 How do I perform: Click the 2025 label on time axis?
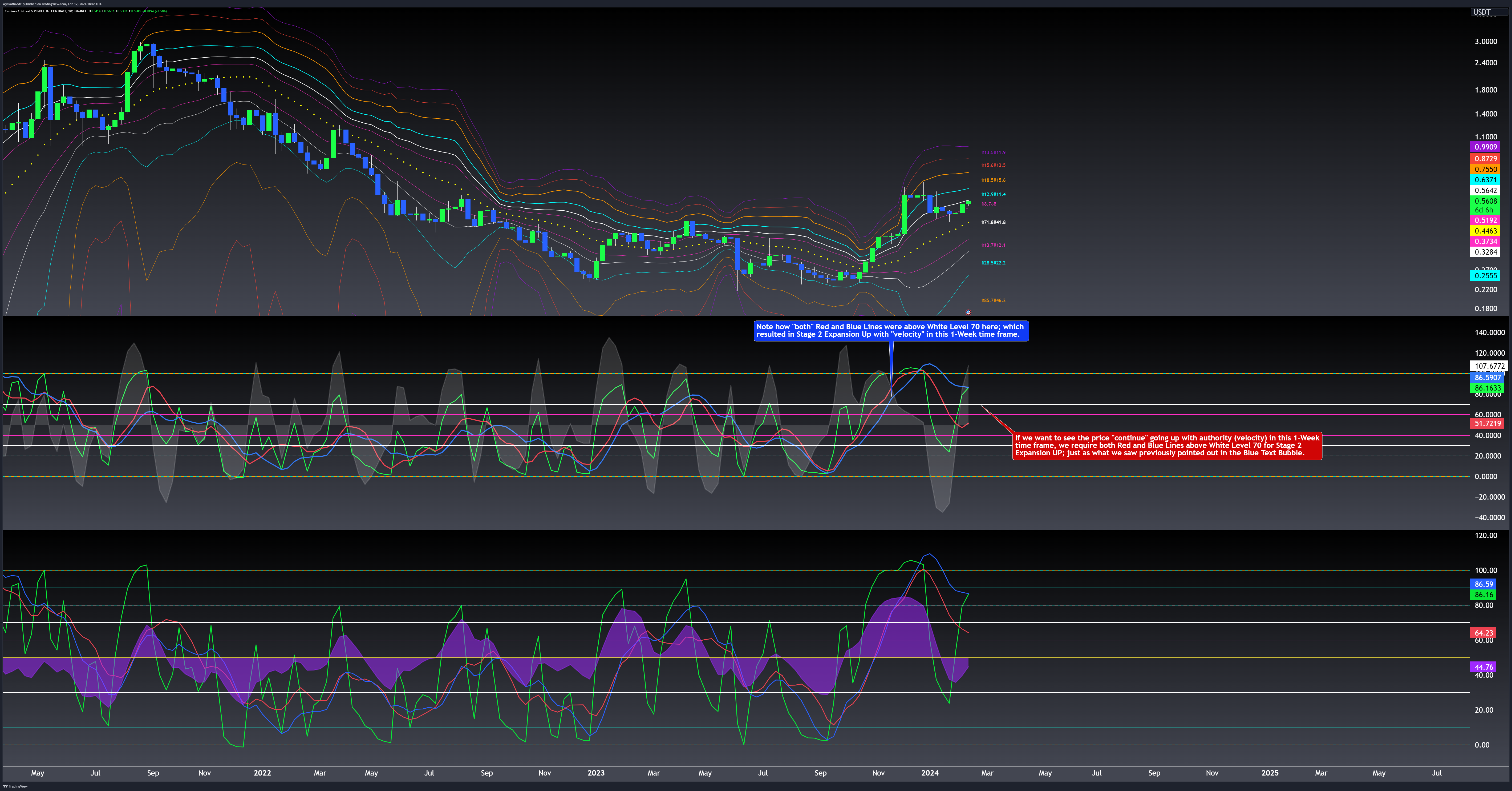[1270, 773]
